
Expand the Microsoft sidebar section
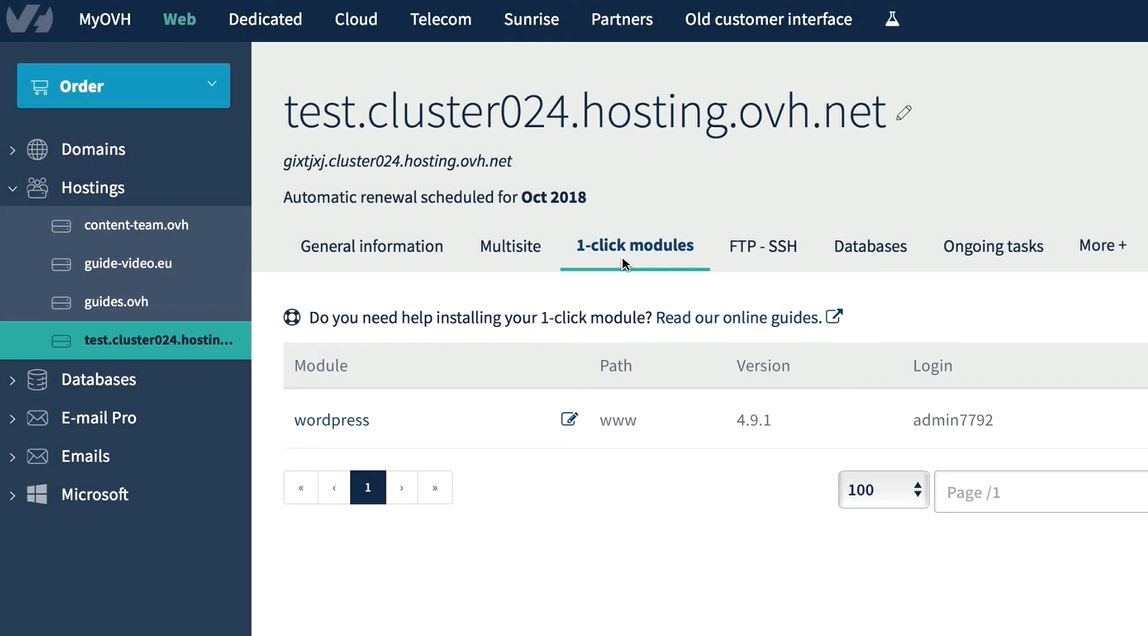click(x=12, y=495)
